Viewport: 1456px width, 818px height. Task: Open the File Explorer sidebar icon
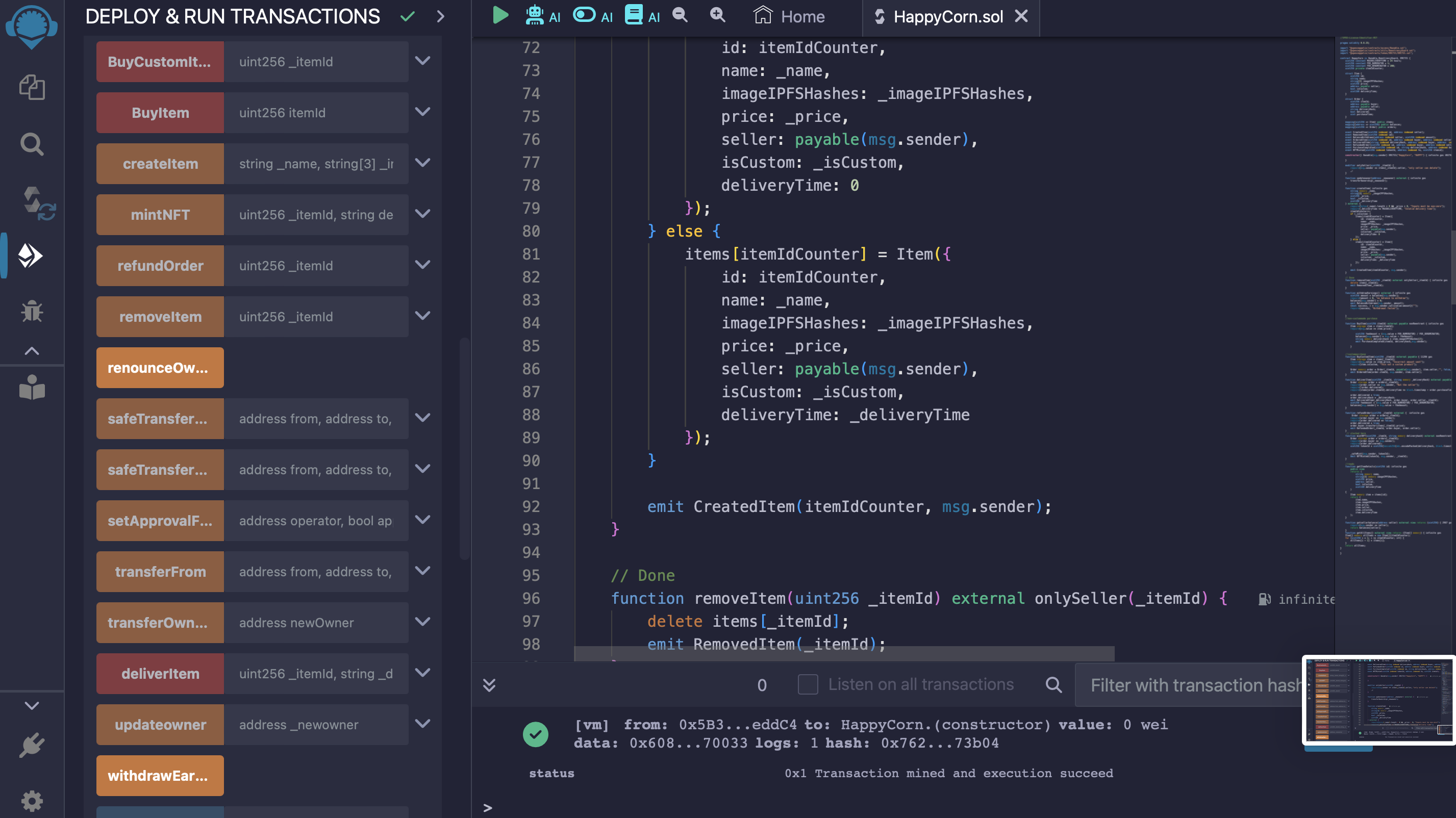32,88
